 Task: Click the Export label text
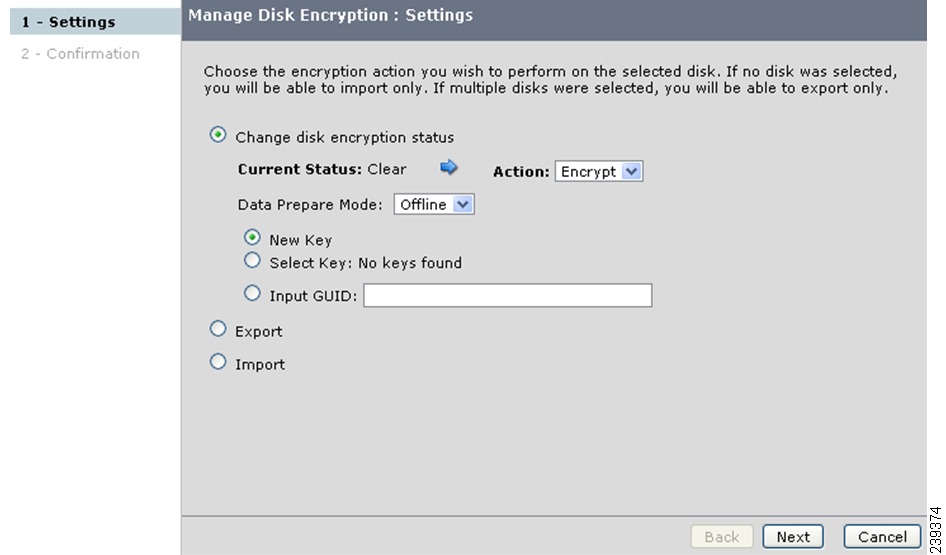tap(259, 332)
